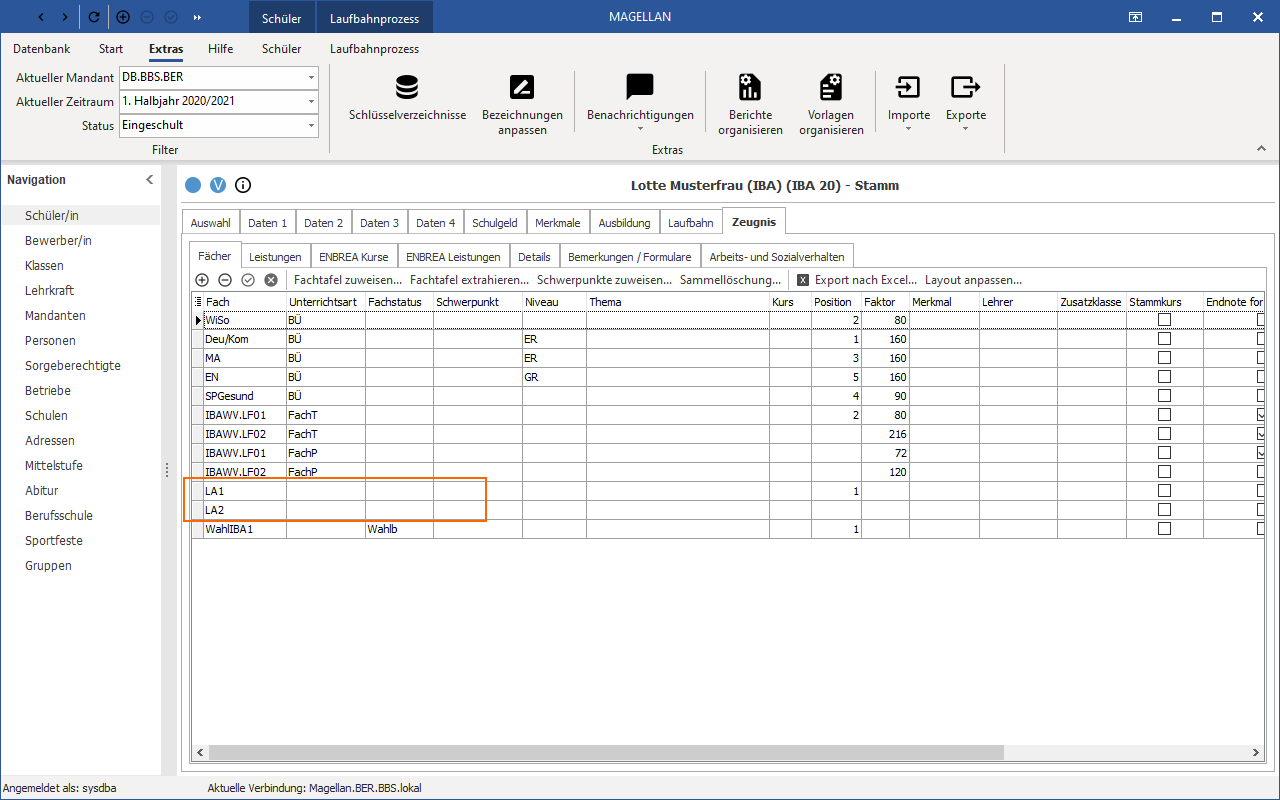Image resolution: width=1280 pixels, height=800 pixels.
Task: Click Fachtafel zuweisen button
Action: click(x=348, y=280)
